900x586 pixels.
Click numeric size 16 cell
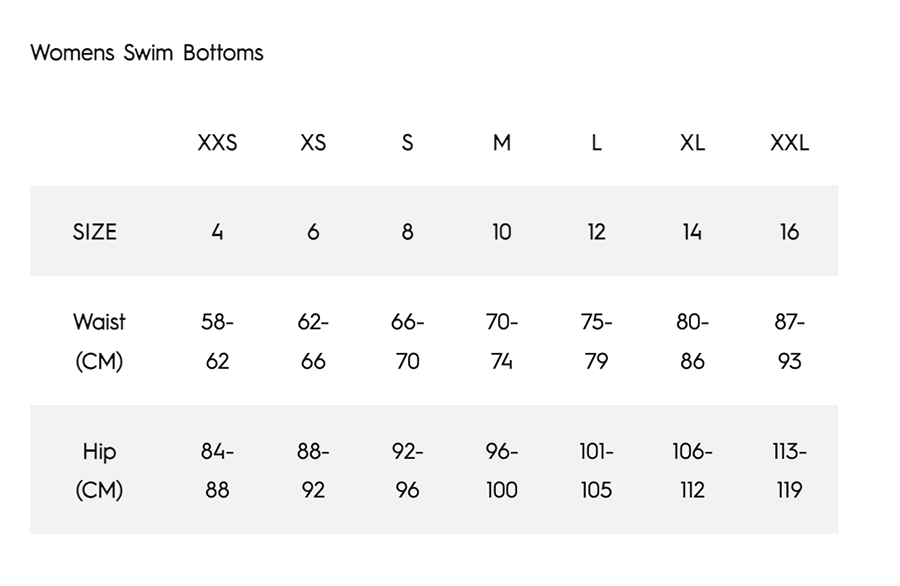click(x=789, y=232)
